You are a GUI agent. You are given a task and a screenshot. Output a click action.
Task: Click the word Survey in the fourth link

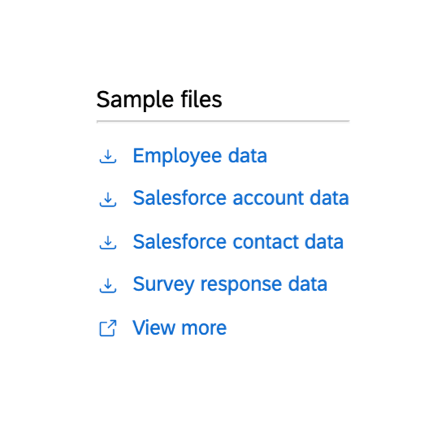click(163, 285)
